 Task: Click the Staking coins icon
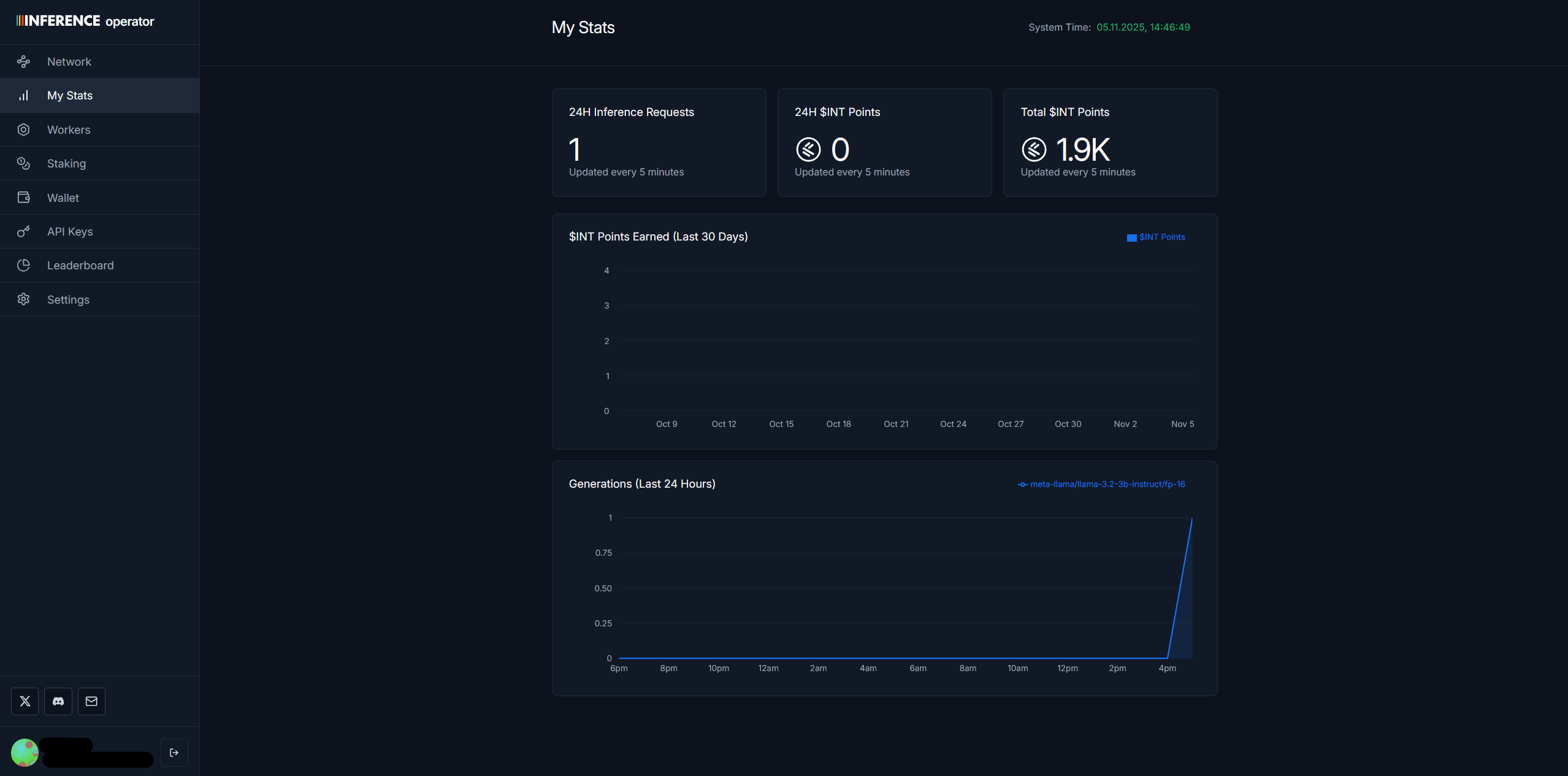tap(23, 163)
